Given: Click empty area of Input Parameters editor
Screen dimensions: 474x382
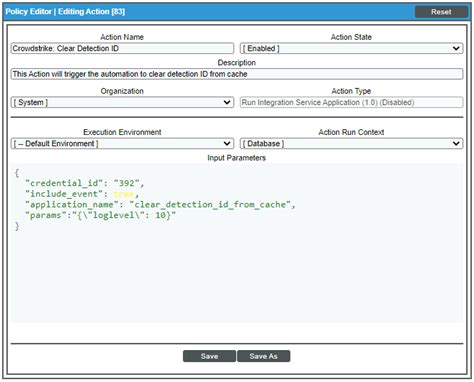Looking at the screenshot, I should tap(237, 277).
